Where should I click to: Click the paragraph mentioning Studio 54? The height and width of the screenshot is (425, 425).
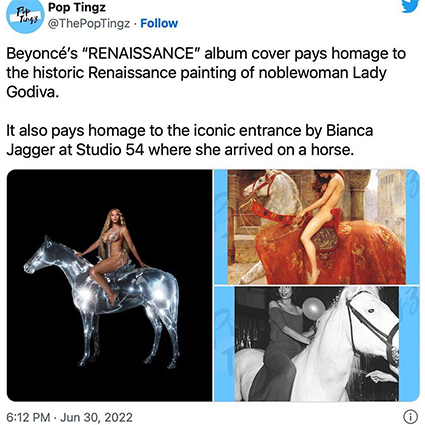189,140
